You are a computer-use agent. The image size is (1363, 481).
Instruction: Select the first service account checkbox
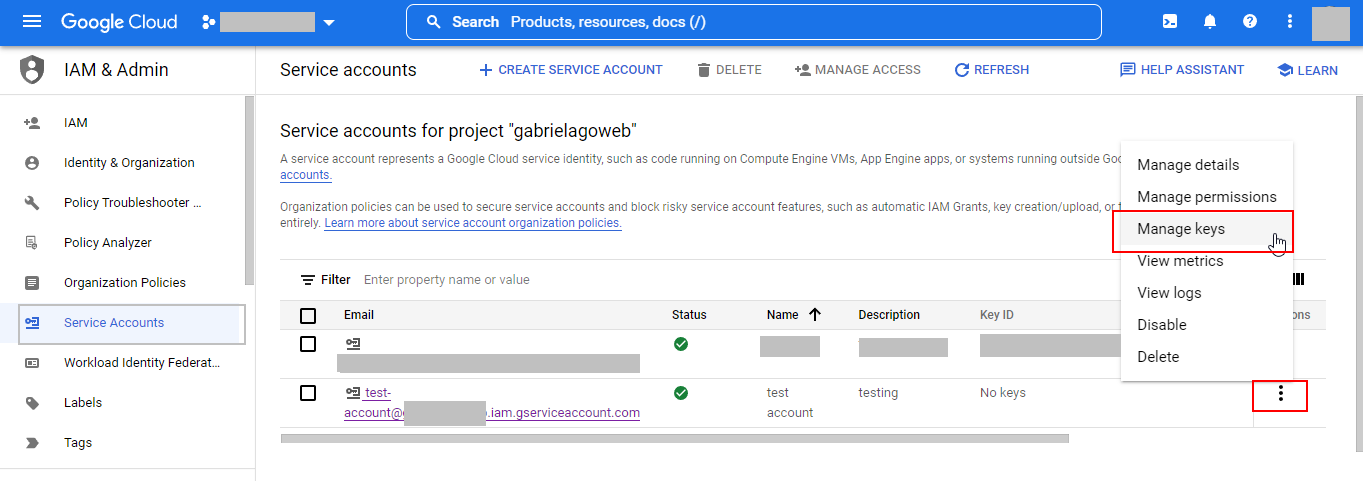308,344
